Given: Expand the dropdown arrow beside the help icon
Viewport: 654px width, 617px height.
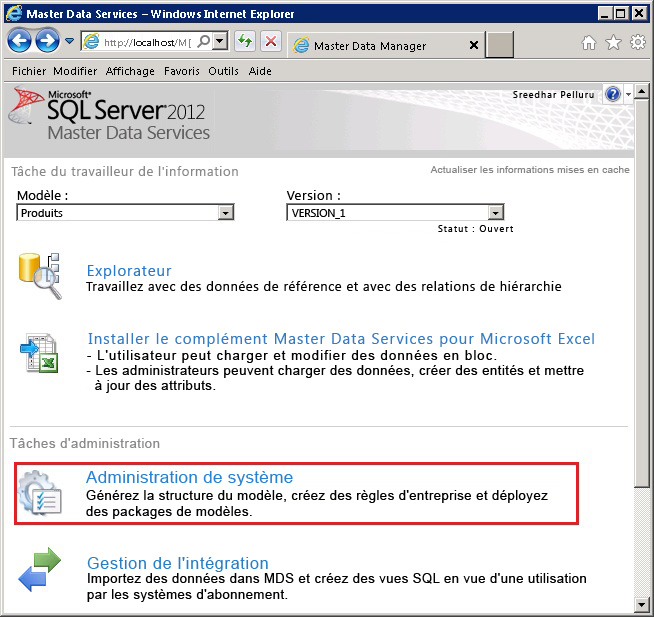Looking at the screenshot, I should click(628, 94).
